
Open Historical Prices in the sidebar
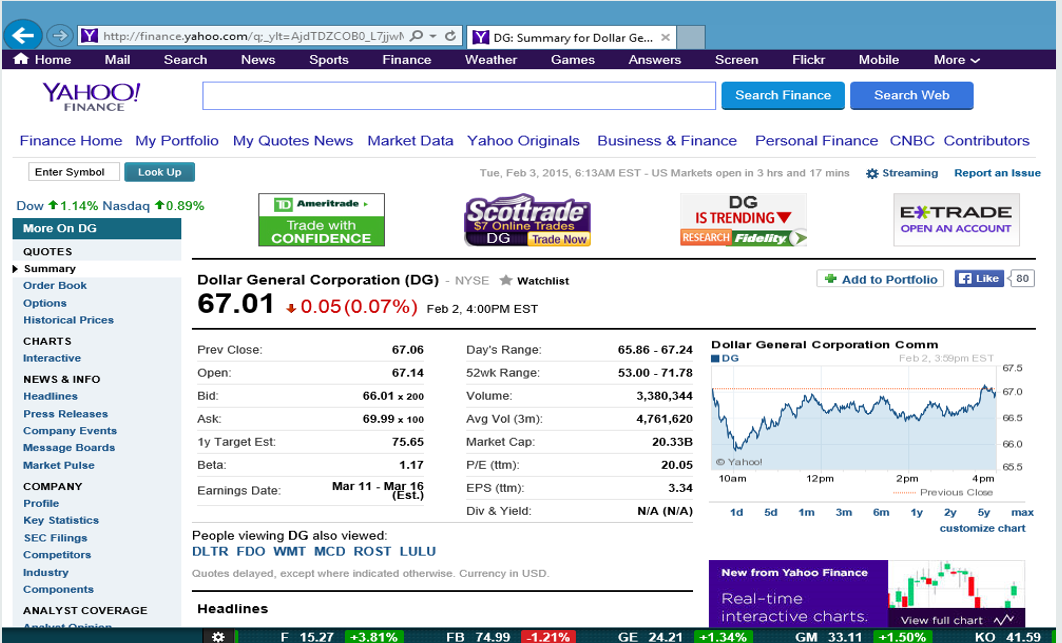coord(68,320)
